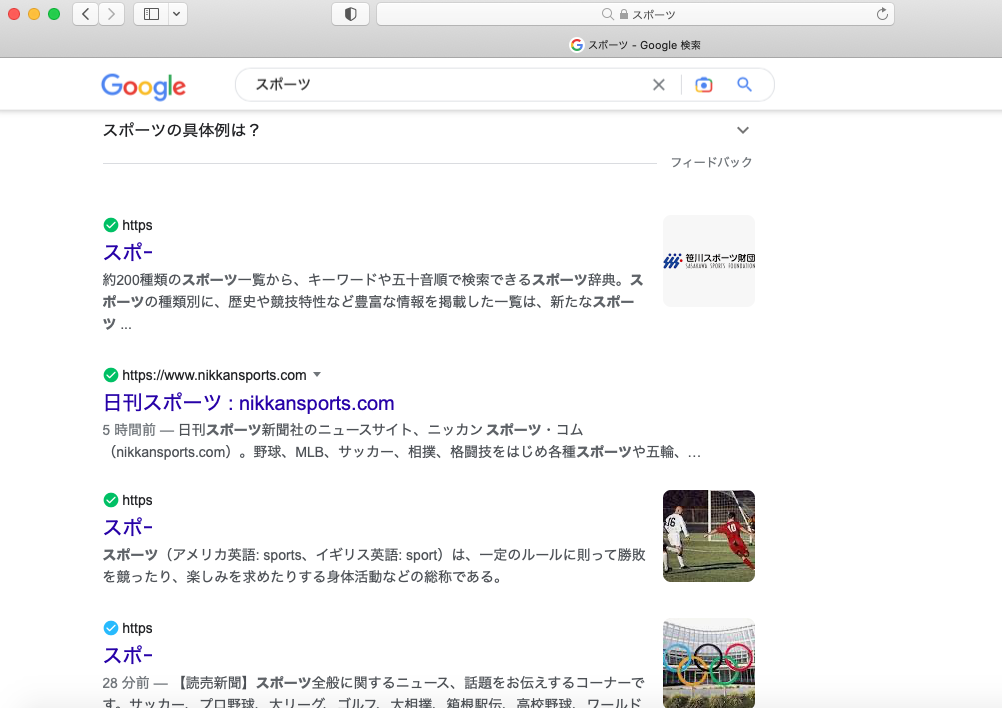This screenshot has height=708, width=1002.
Task: Close the Safari window with red button
Action: click(x=13, y=14)
